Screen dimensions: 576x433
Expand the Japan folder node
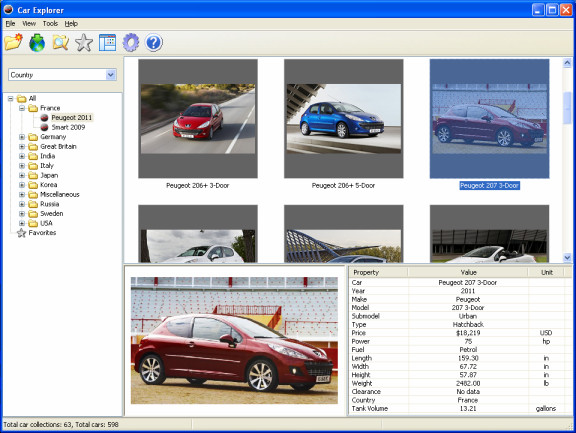pos(22,175)
